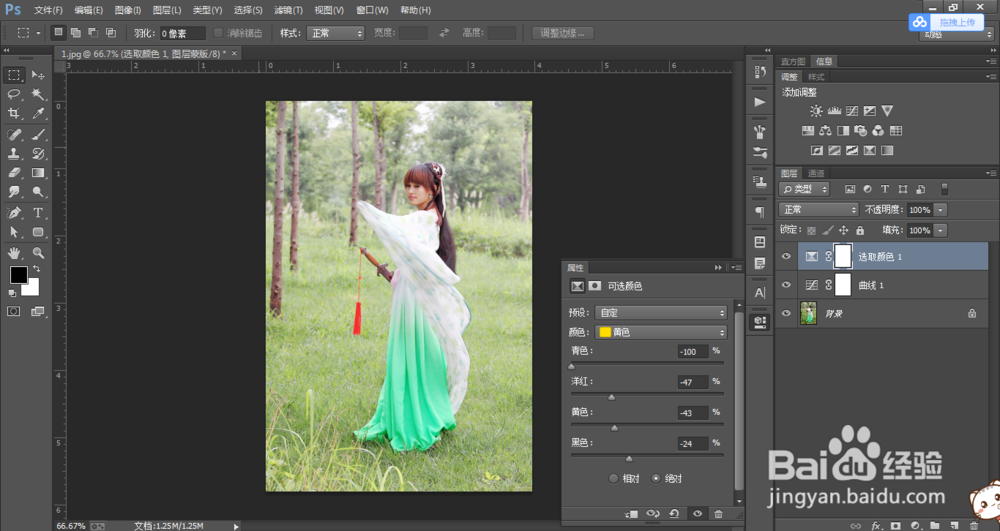
Task: Switch to the 通道 tab
Action: point(816,173)
